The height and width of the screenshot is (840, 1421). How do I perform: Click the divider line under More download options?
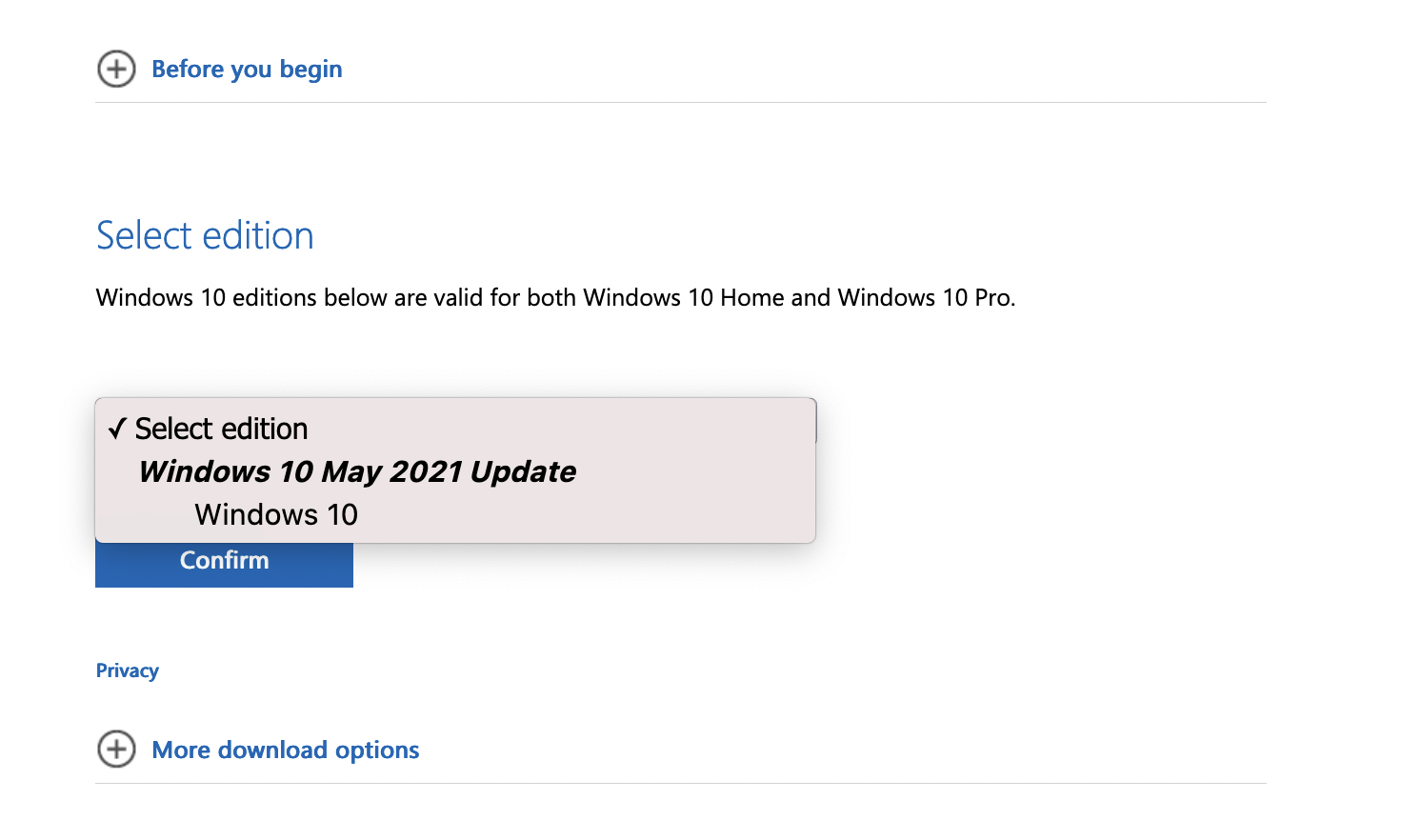[681, 783]
